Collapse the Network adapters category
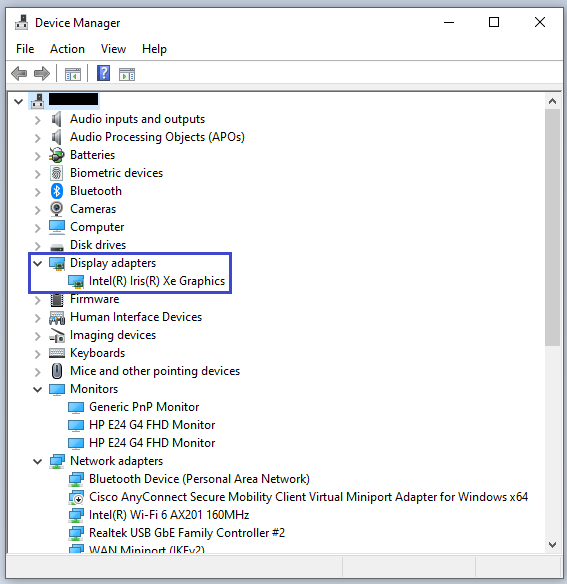567x584 pixels. [38, 462]
